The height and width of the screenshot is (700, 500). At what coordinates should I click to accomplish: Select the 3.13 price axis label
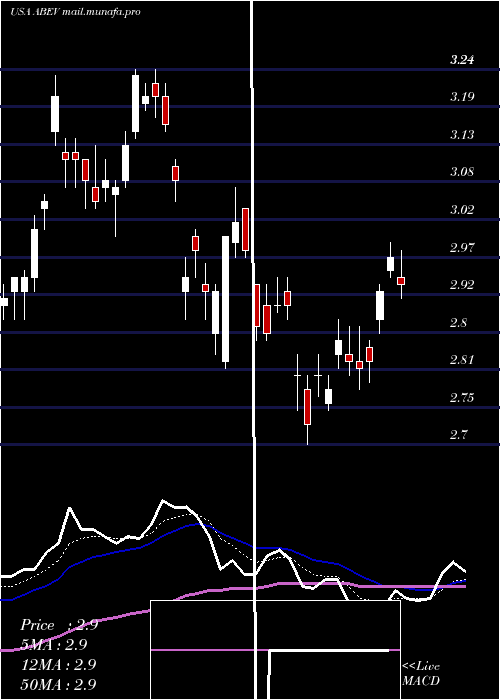462,134
